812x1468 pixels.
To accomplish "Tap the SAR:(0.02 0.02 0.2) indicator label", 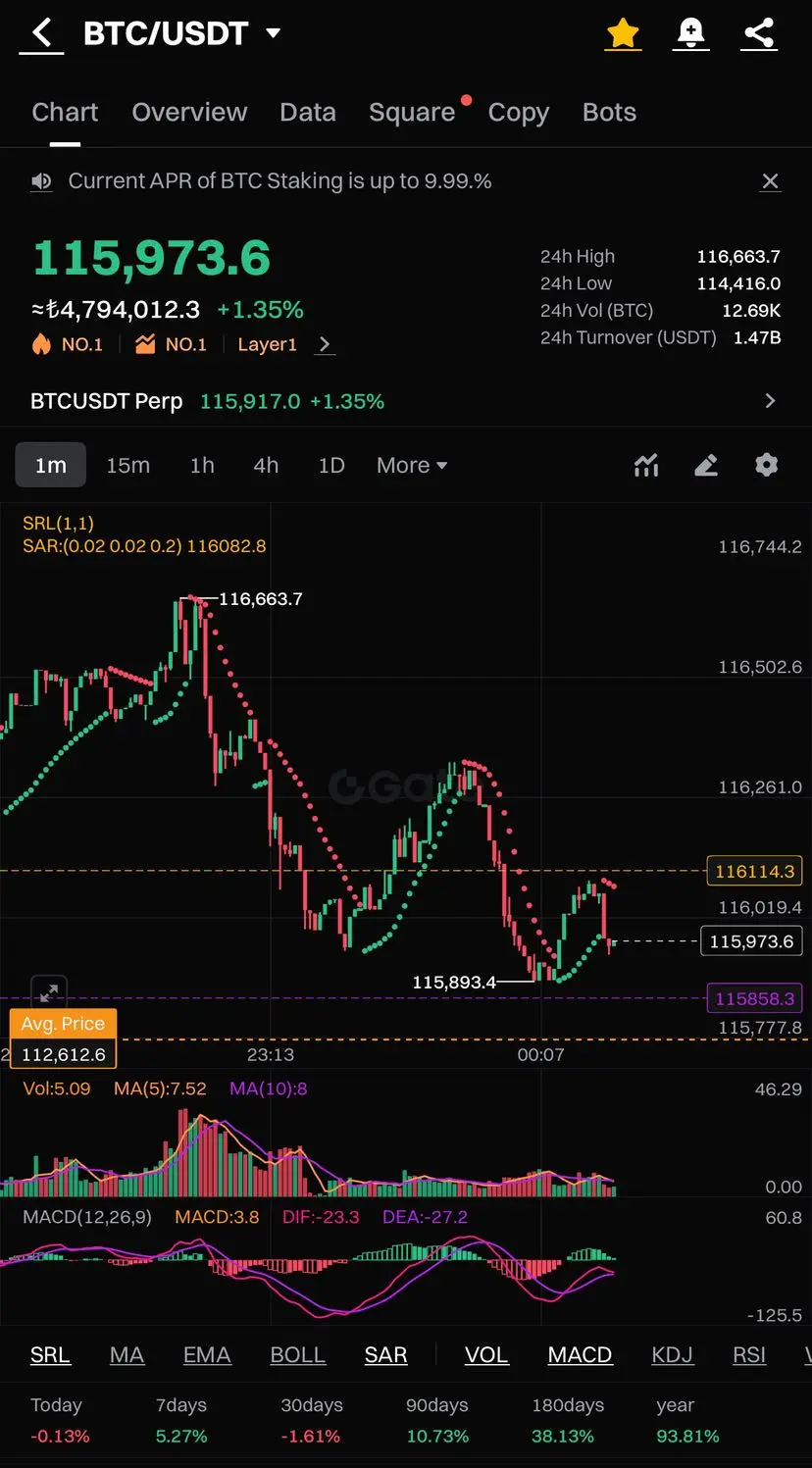I will click(x=144, y=546).
